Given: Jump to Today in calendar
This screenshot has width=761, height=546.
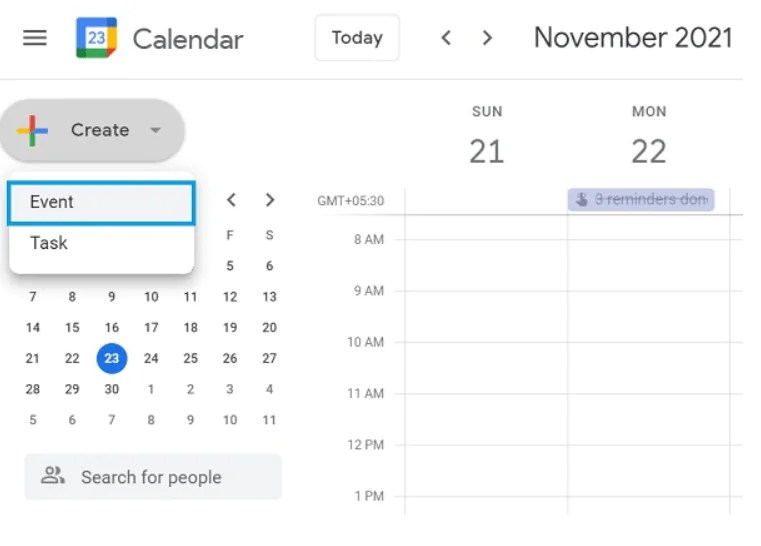Looking at the screenshot, I should [x=357, y=38].
